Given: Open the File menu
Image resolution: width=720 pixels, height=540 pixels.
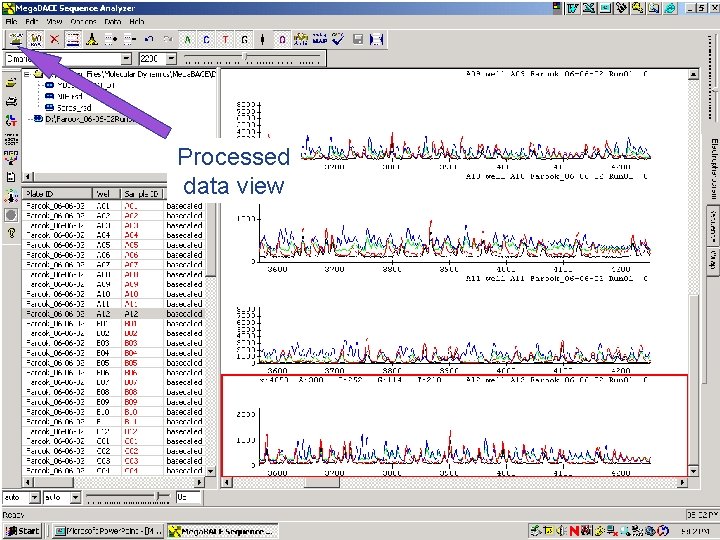Looking at the screenshot, I should 11,21.
